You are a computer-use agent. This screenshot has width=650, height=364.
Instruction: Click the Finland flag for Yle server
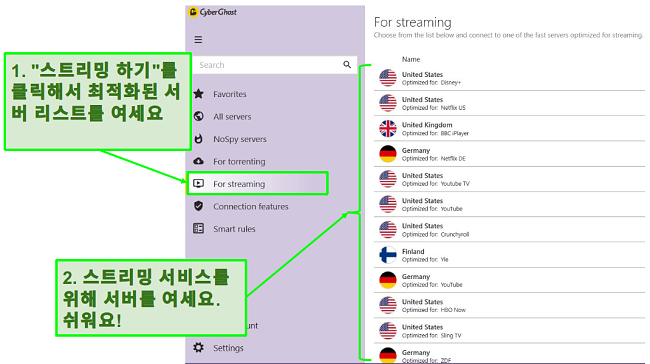click(x=388, y=255)
